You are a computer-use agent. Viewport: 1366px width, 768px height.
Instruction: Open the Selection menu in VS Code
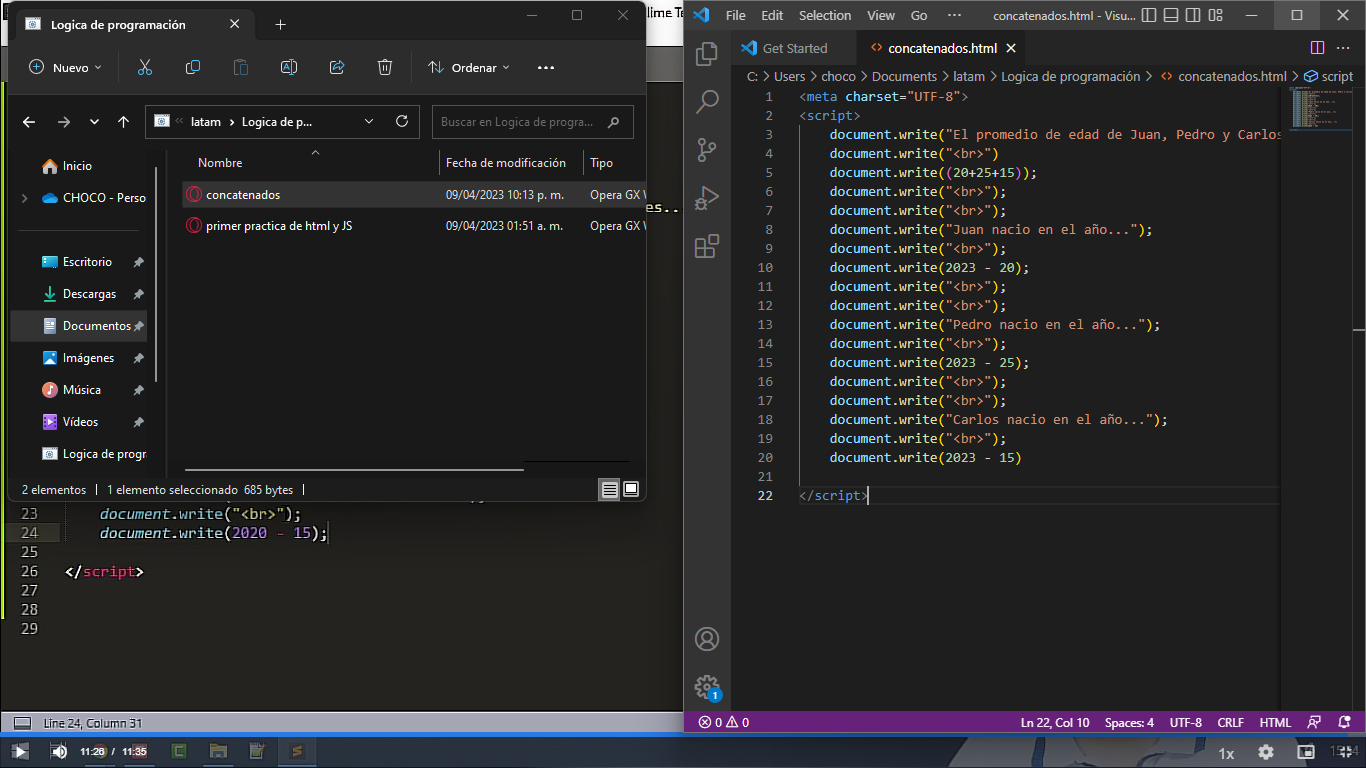[824, 15]
